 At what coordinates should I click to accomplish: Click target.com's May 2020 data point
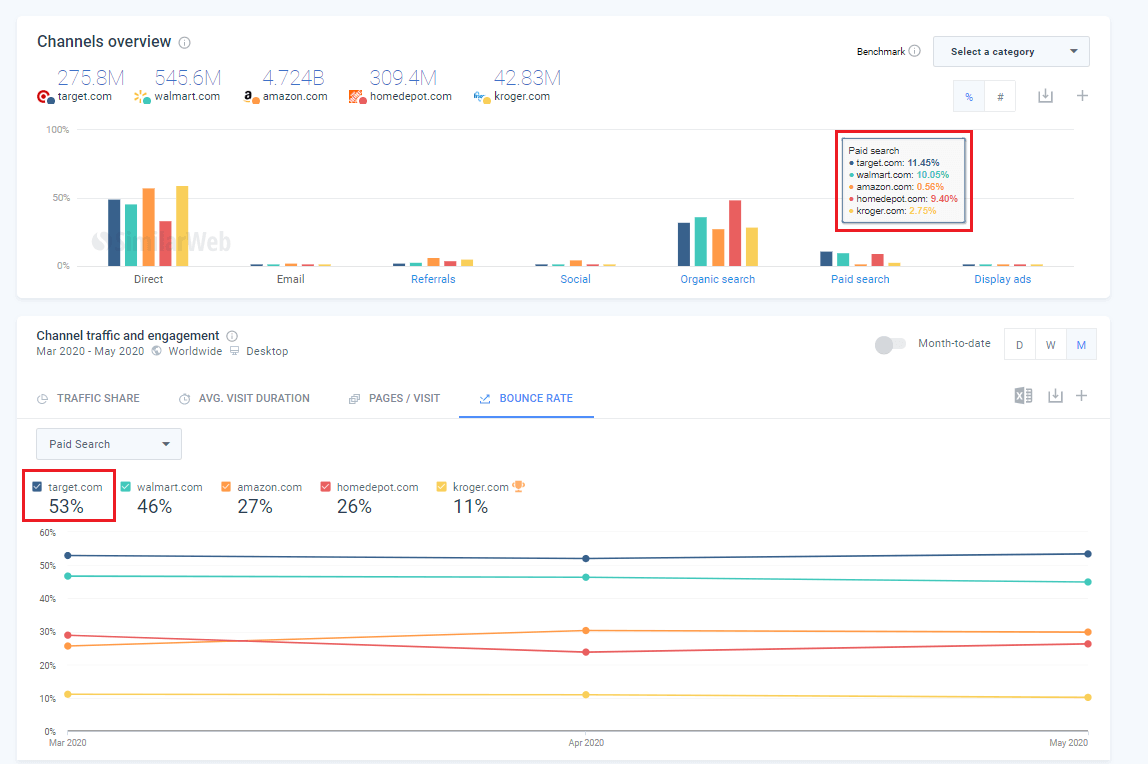click(1087, 554)
